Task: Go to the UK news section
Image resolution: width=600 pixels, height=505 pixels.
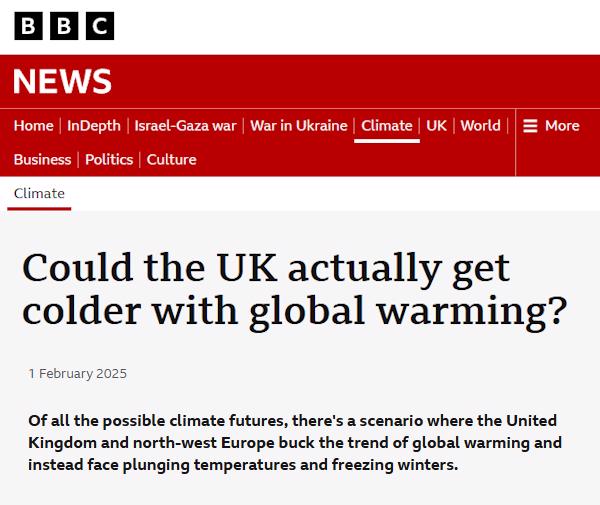Action: 436,126
